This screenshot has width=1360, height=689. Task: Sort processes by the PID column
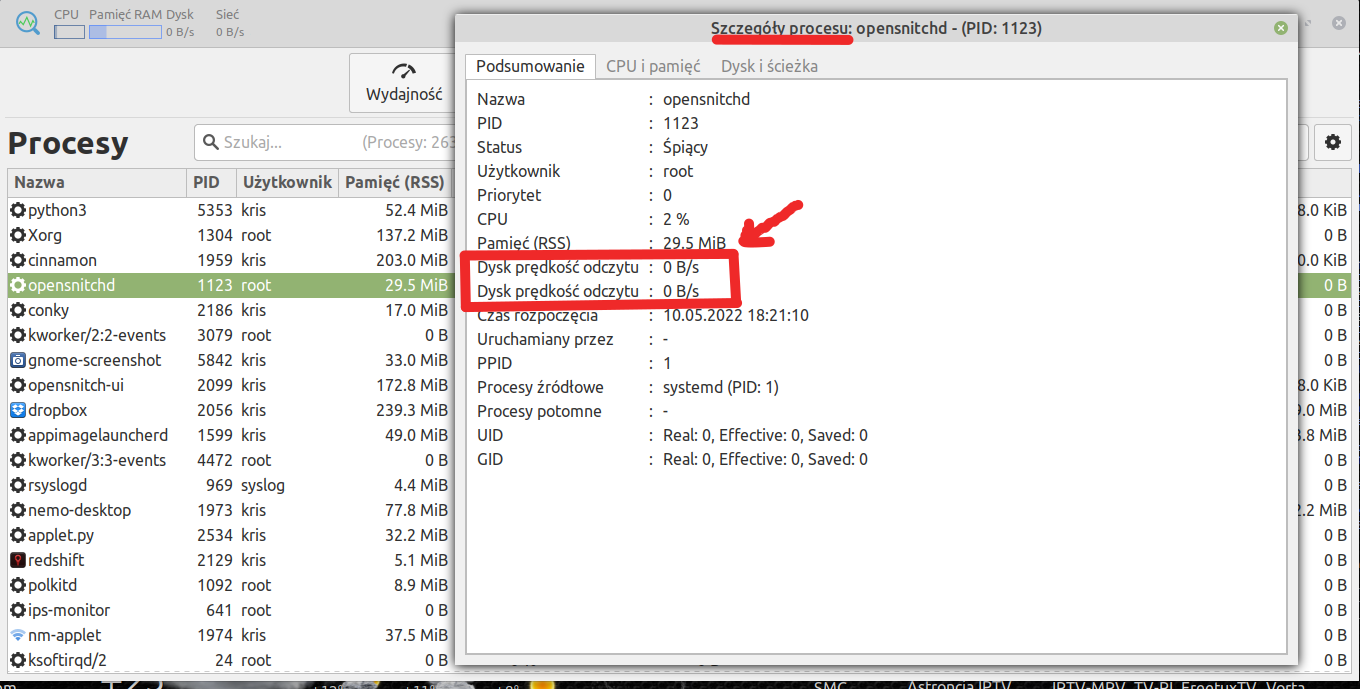(211, 183)
